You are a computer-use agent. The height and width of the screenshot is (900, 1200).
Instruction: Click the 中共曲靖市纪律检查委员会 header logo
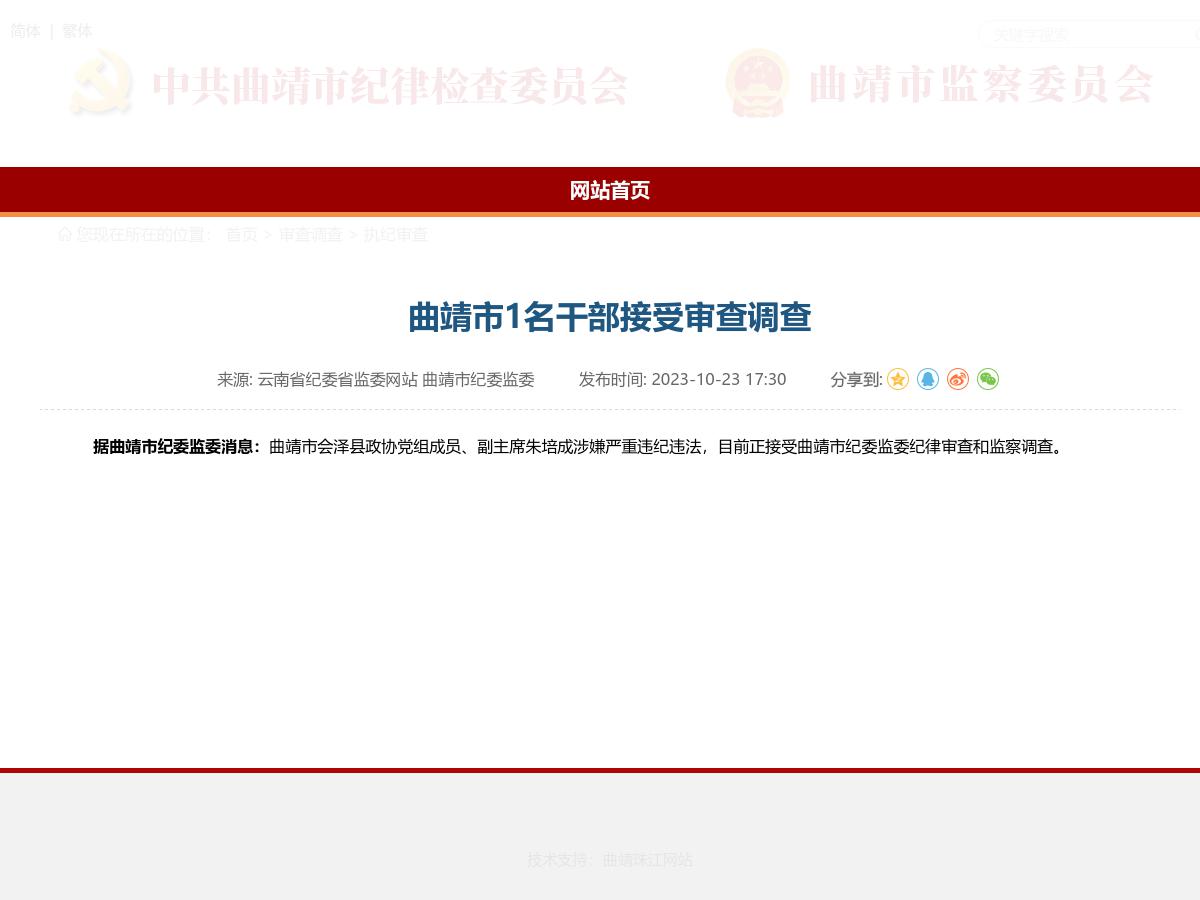point(349,84)
